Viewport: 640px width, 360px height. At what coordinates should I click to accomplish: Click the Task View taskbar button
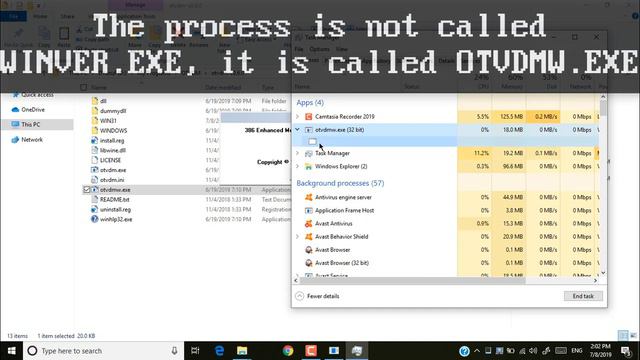tap(195, 351)
